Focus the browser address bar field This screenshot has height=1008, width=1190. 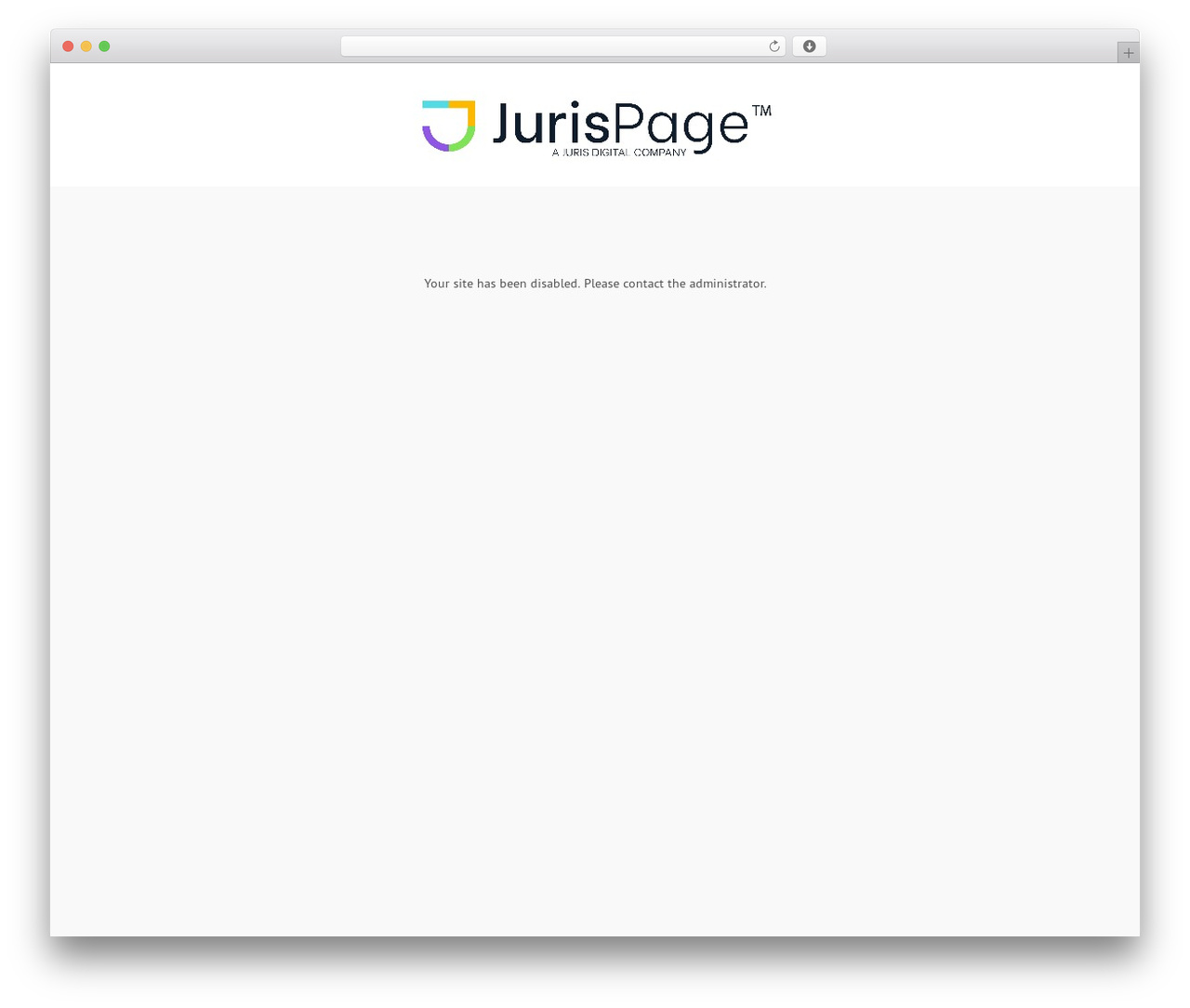point(563,46)
